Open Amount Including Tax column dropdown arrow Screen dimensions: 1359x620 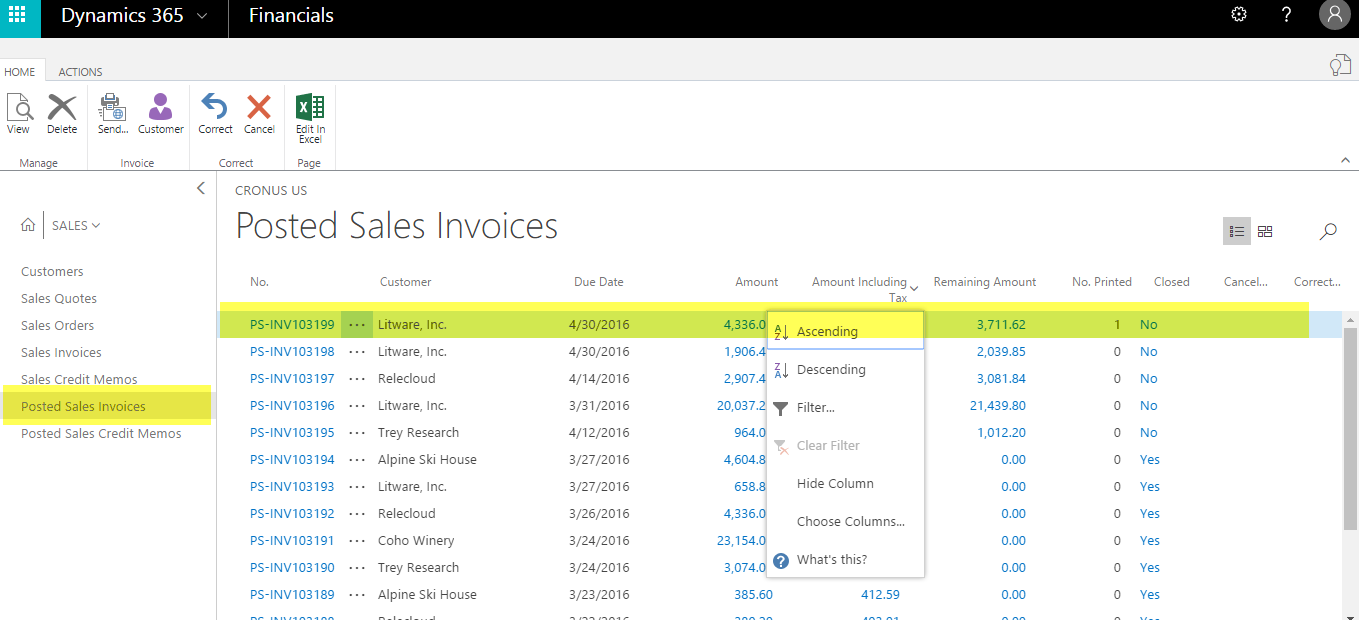pos(914,289)
